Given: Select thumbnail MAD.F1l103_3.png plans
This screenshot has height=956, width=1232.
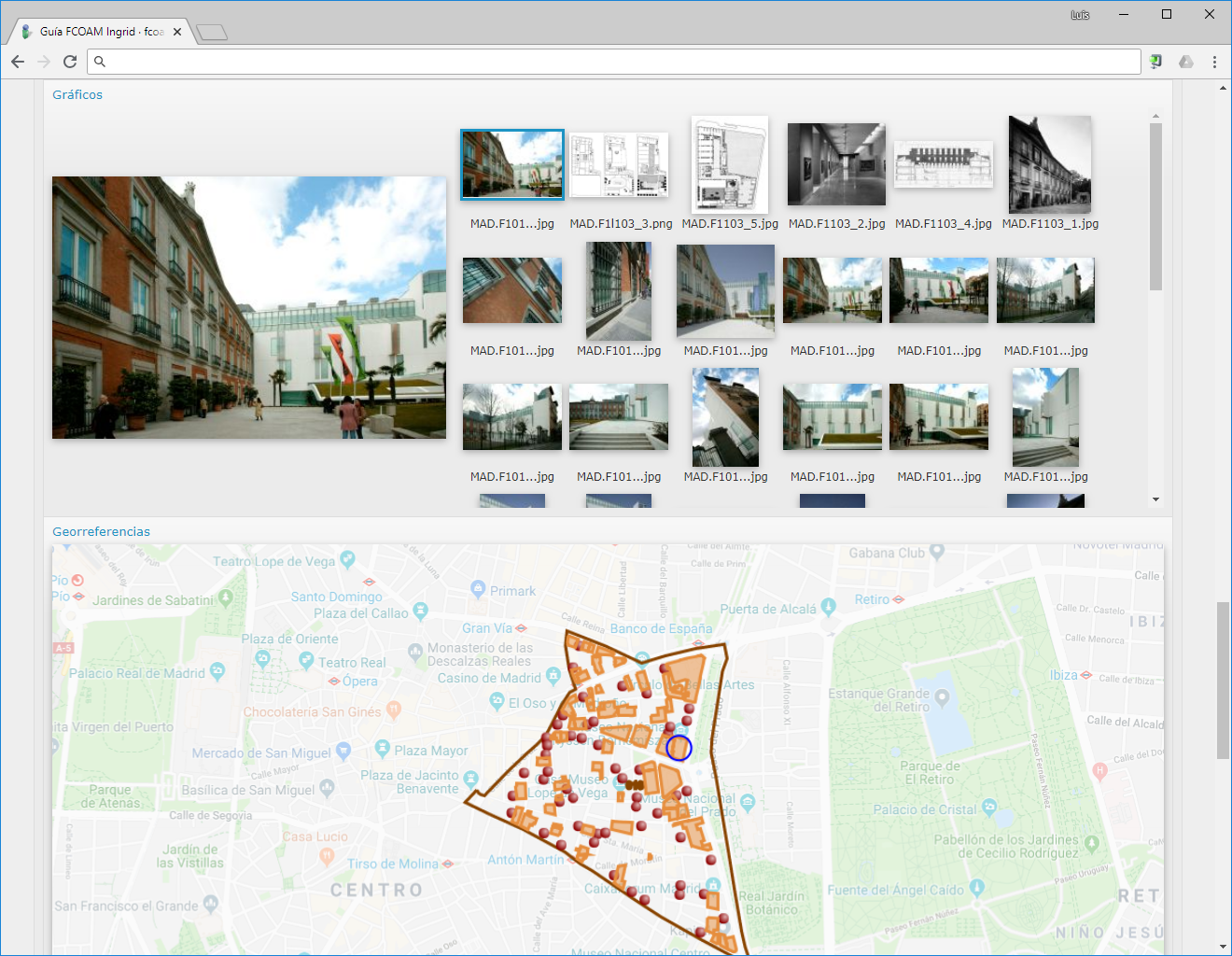Looking at the screenshot, I should [x=620, y=164].
